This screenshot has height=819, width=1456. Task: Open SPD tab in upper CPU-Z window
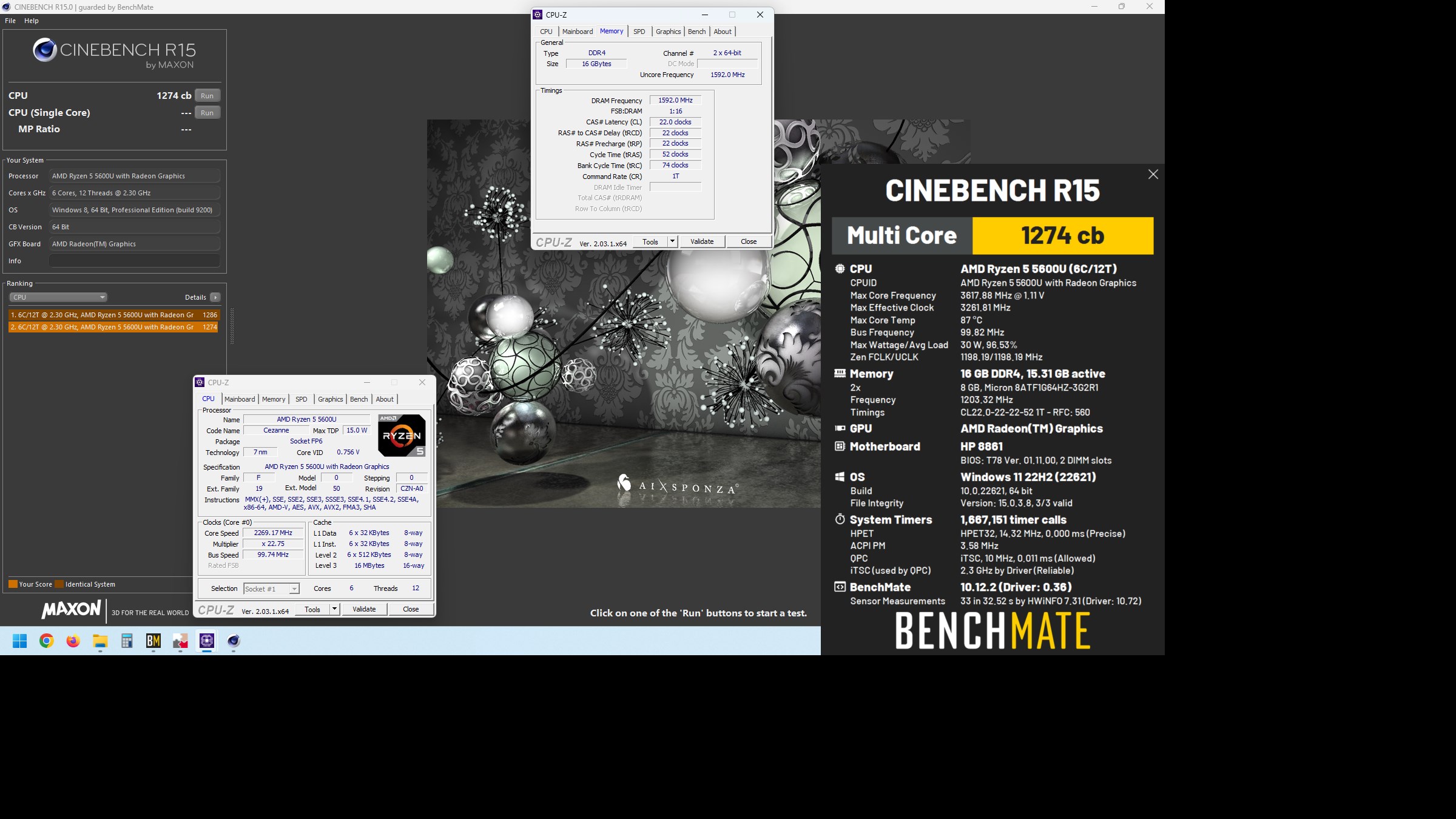tap(639, 32)
